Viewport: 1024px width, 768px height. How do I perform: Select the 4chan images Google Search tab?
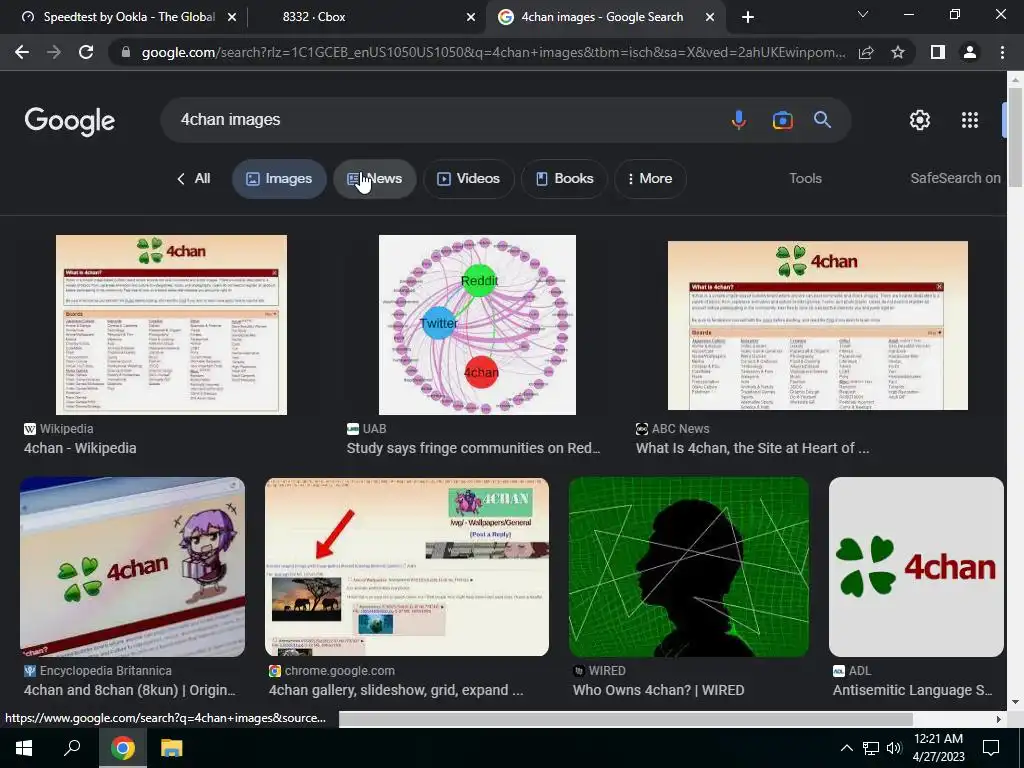604,17
